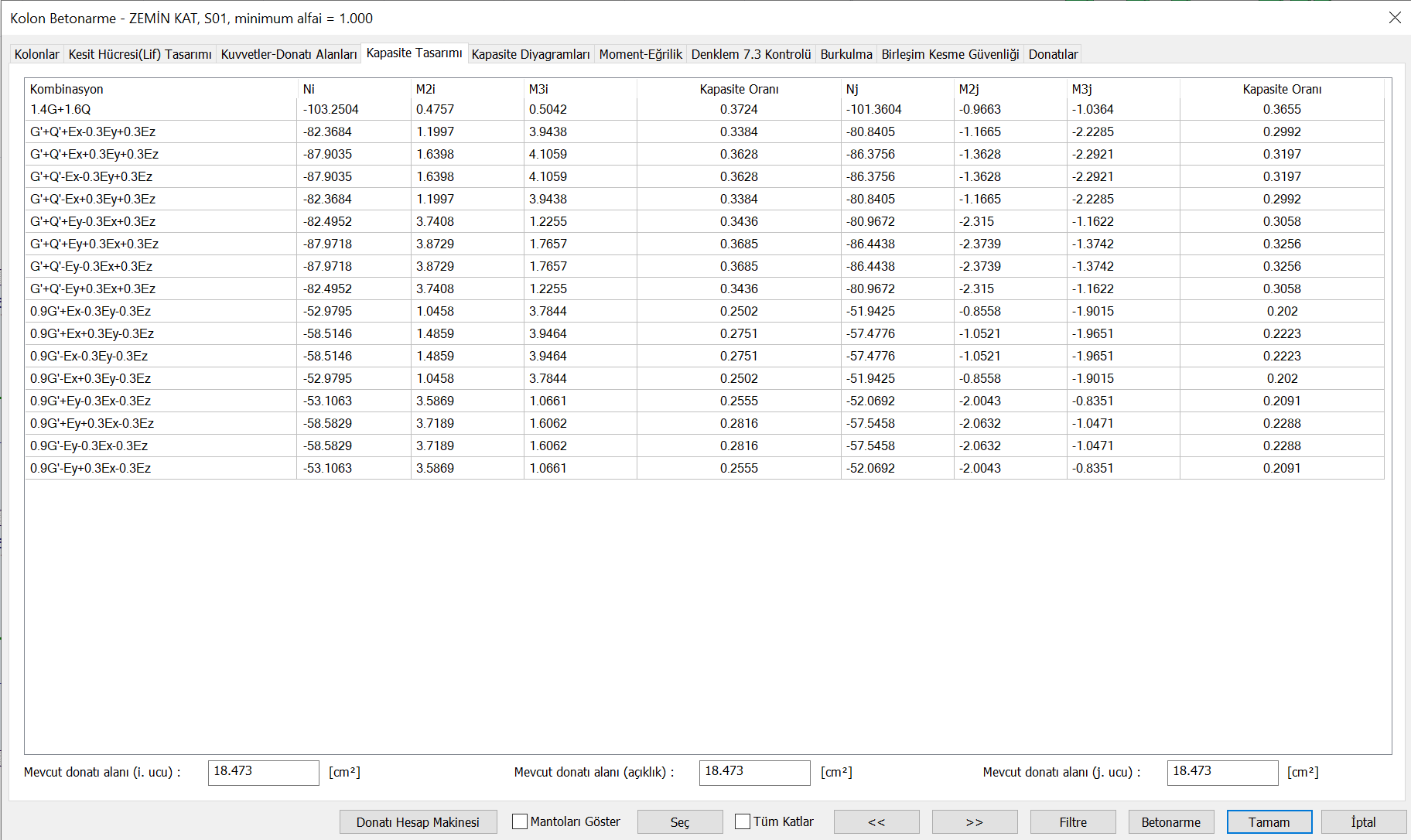Select the Kuvvetler-Donatı Alanları tab
Screen dimensions: 1411x840
(289, 54)
